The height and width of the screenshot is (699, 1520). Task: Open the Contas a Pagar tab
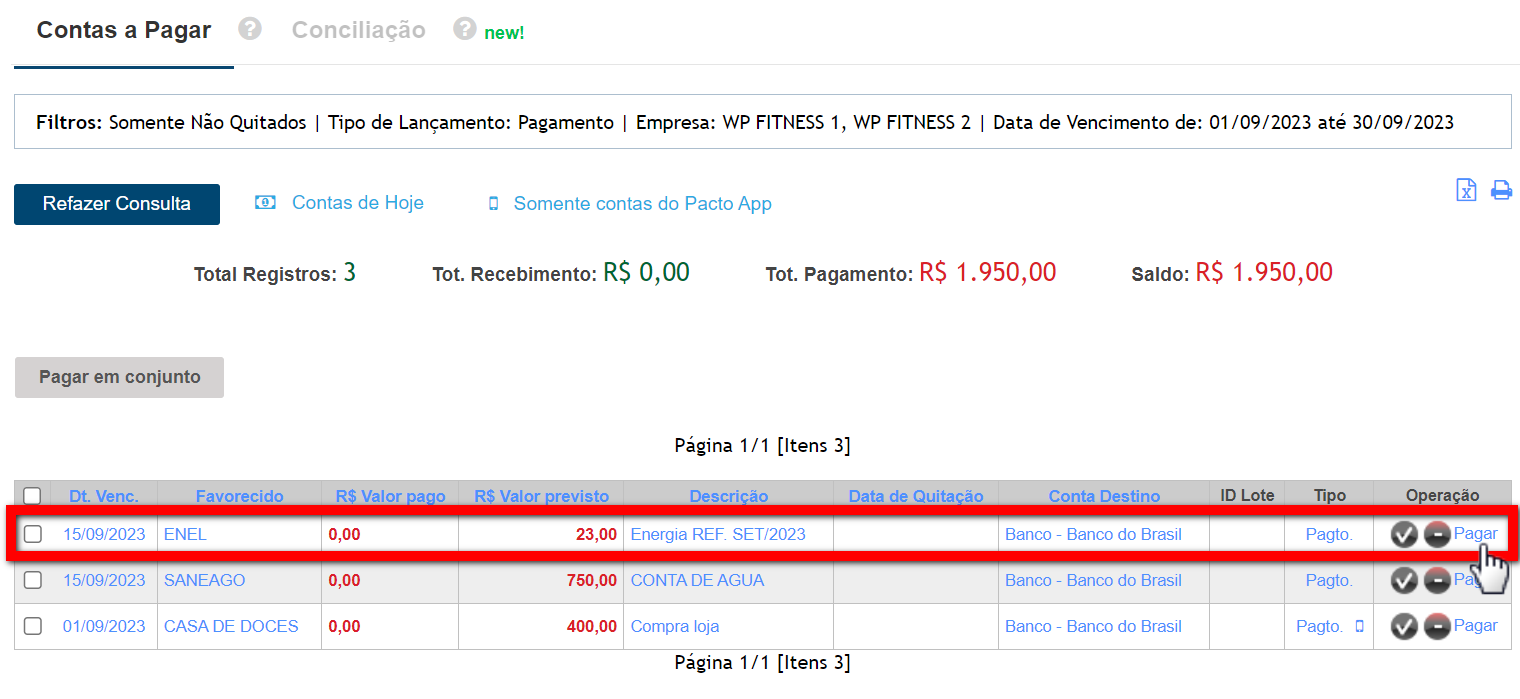124,30
